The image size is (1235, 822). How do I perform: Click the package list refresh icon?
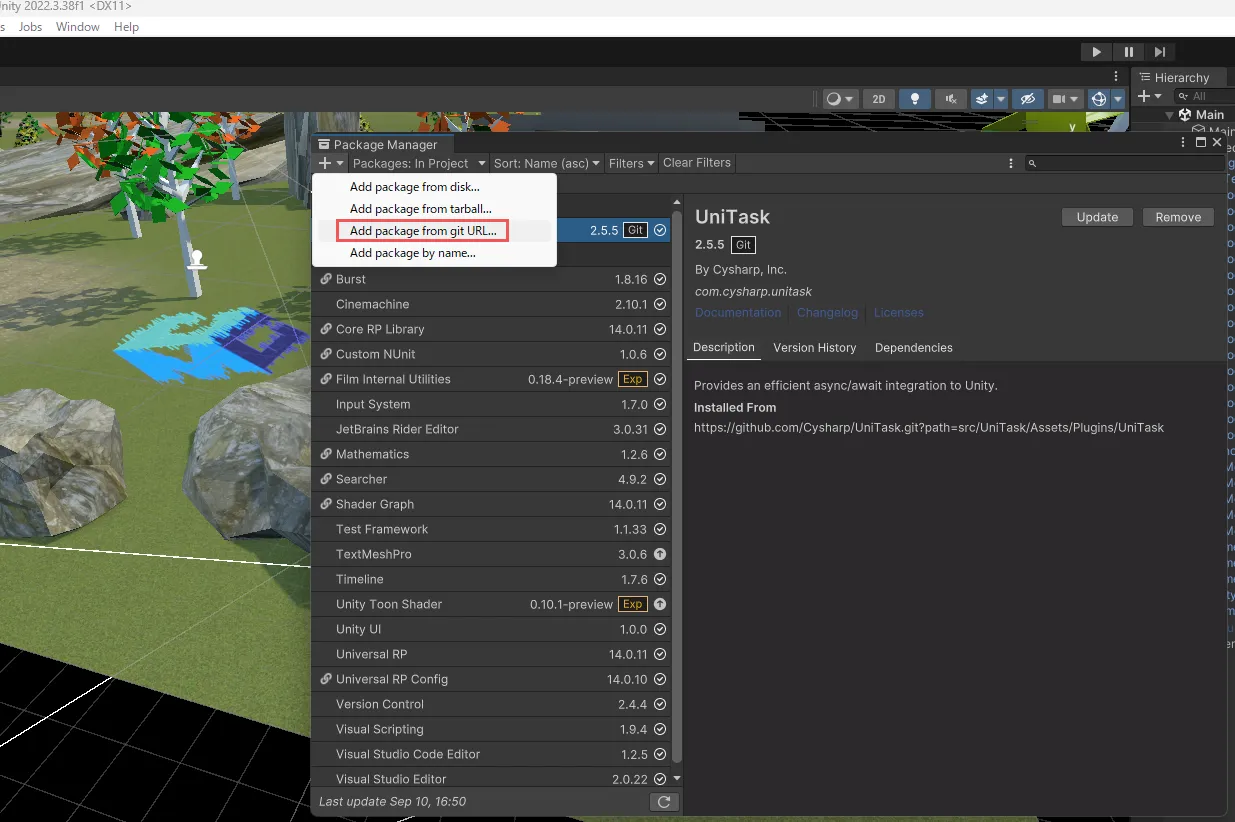[x=663, y=802]
